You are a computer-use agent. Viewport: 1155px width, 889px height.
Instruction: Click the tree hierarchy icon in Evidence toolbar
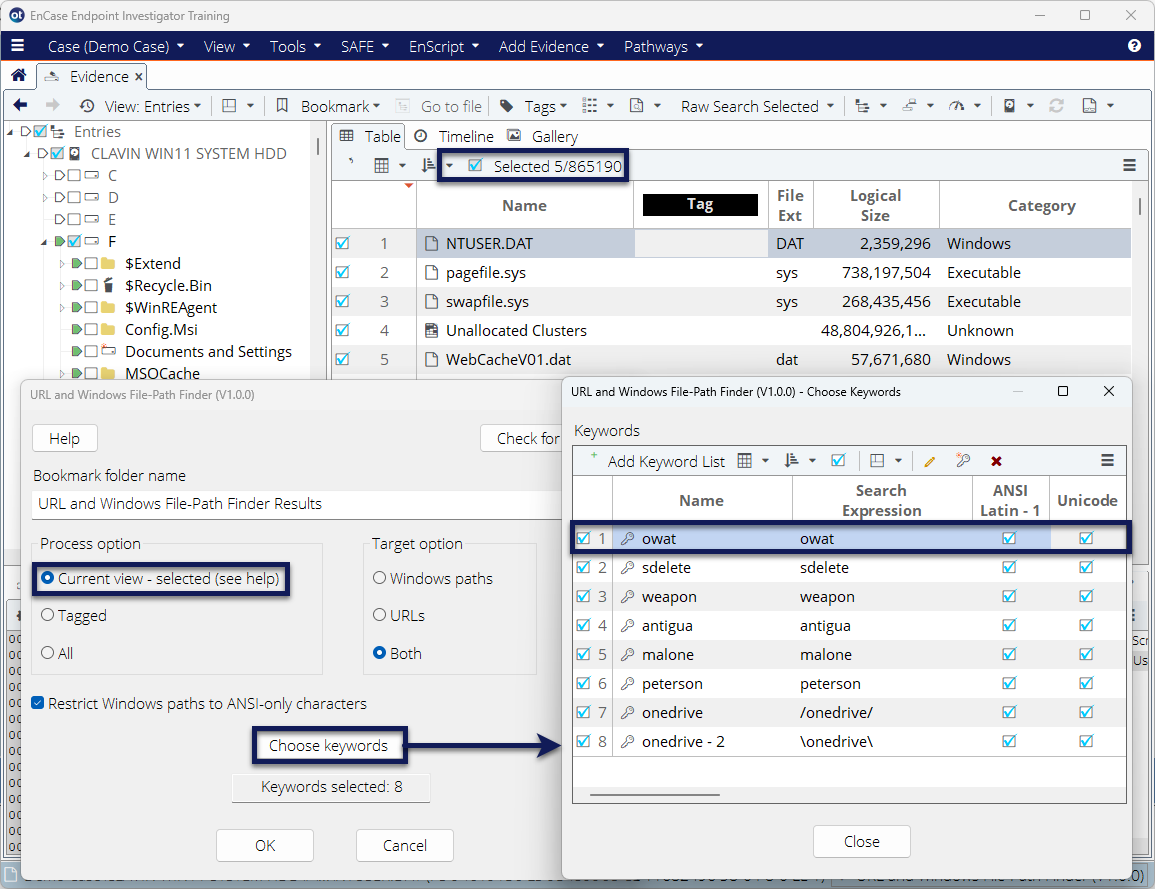click(862, 105)
